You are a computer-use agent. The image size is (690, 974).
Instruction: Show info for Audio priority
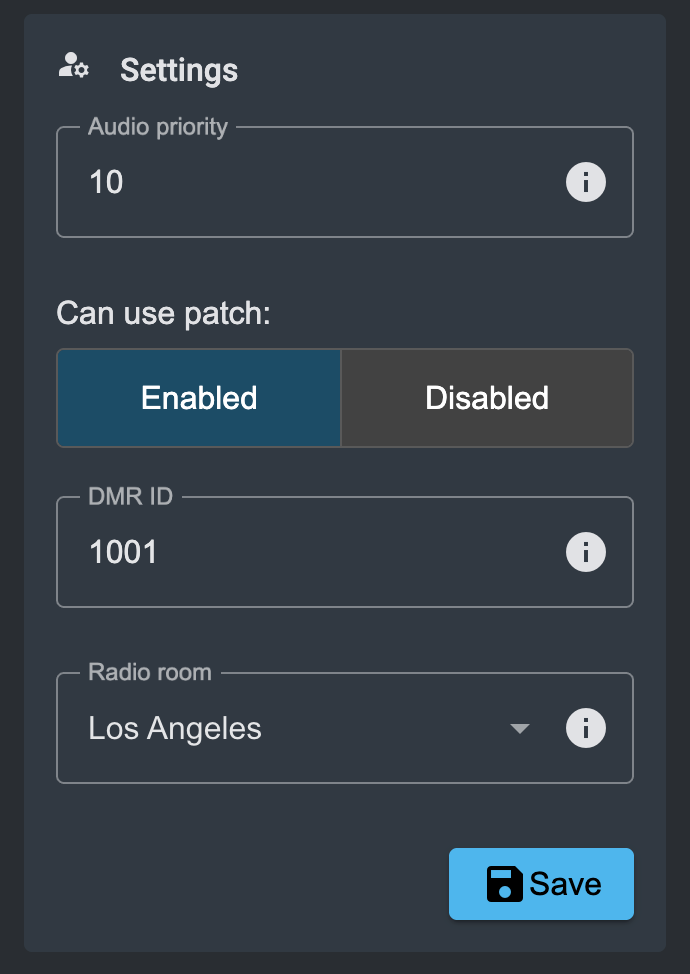tap(586, 183)
